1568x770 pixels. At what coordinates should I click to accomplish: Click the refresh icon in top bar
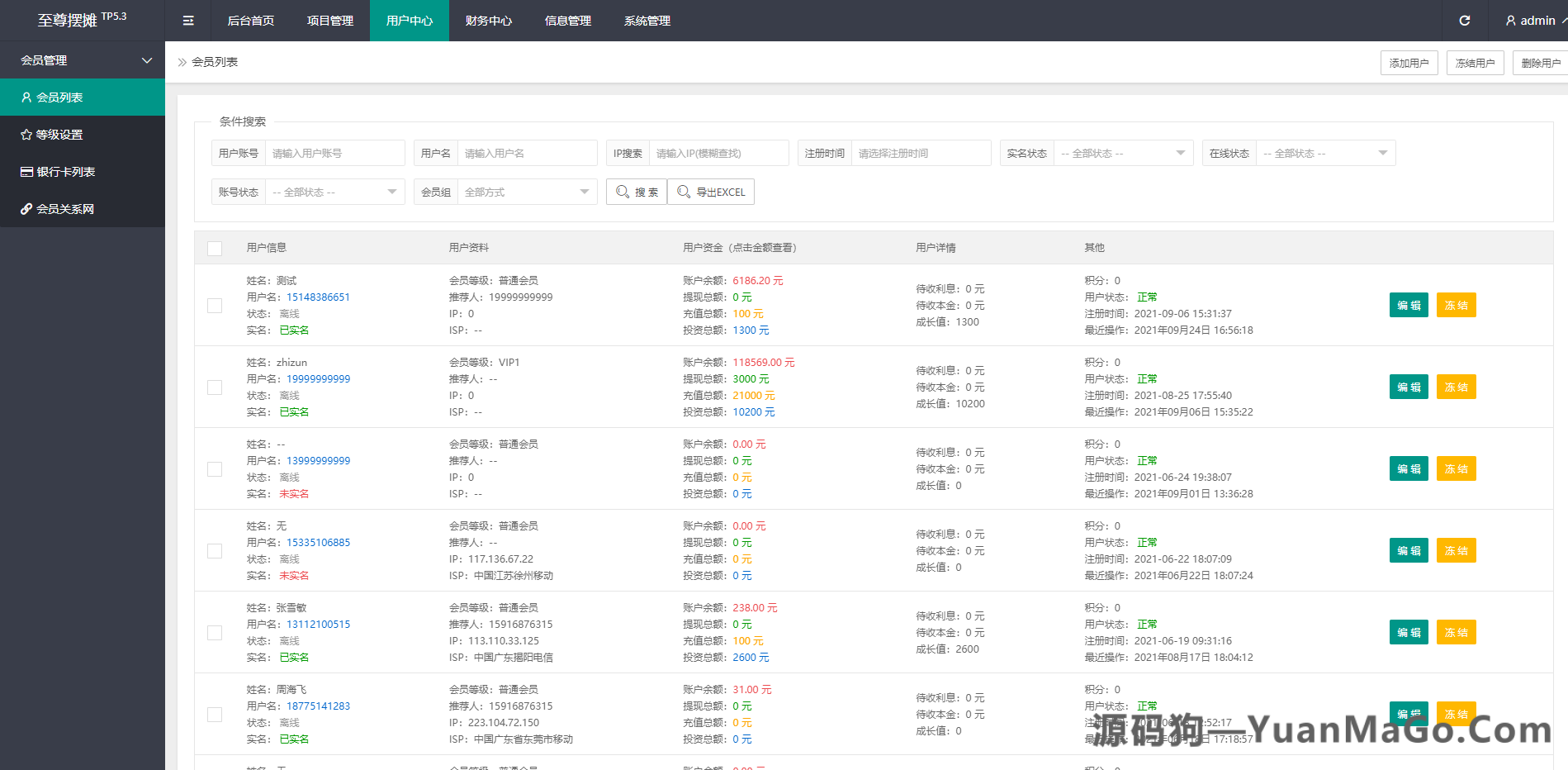(1464, 21)
